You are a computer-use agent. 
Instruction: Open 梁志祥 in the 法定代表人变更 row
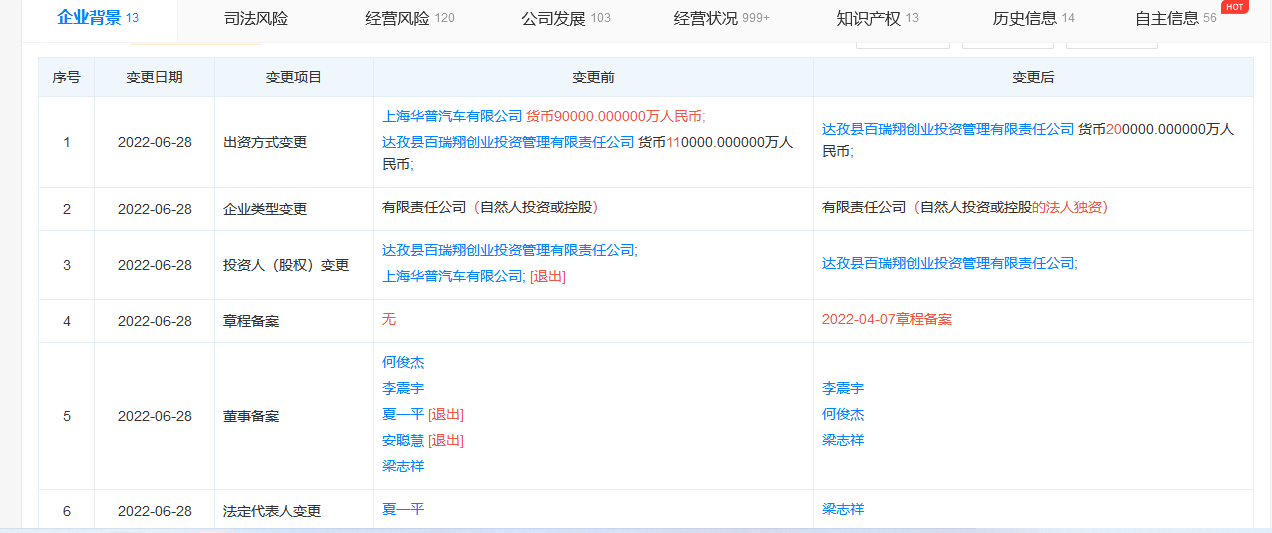coord(843,509)
